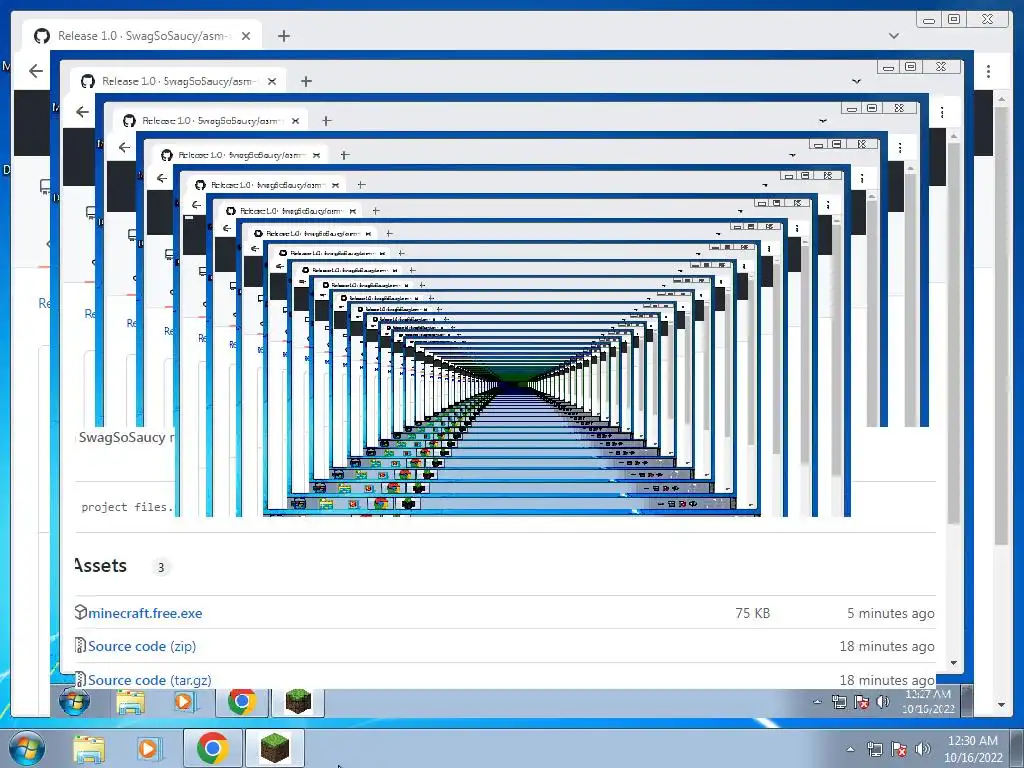Close the tab in the third nested window
The width and height of the screenshot is (1024, 768).
click(x=295, y=121)
